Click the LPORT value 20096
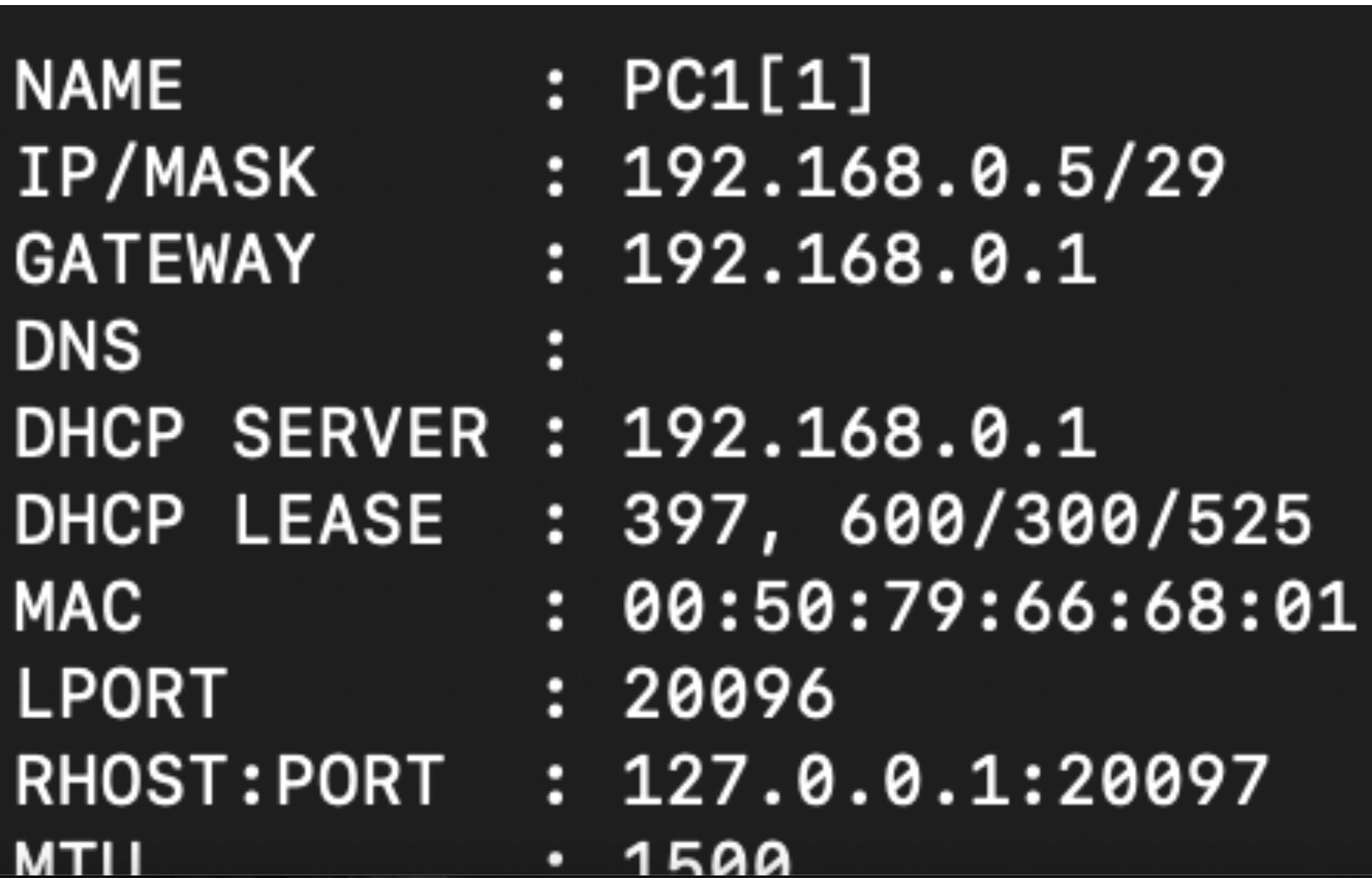 (729, 693)
